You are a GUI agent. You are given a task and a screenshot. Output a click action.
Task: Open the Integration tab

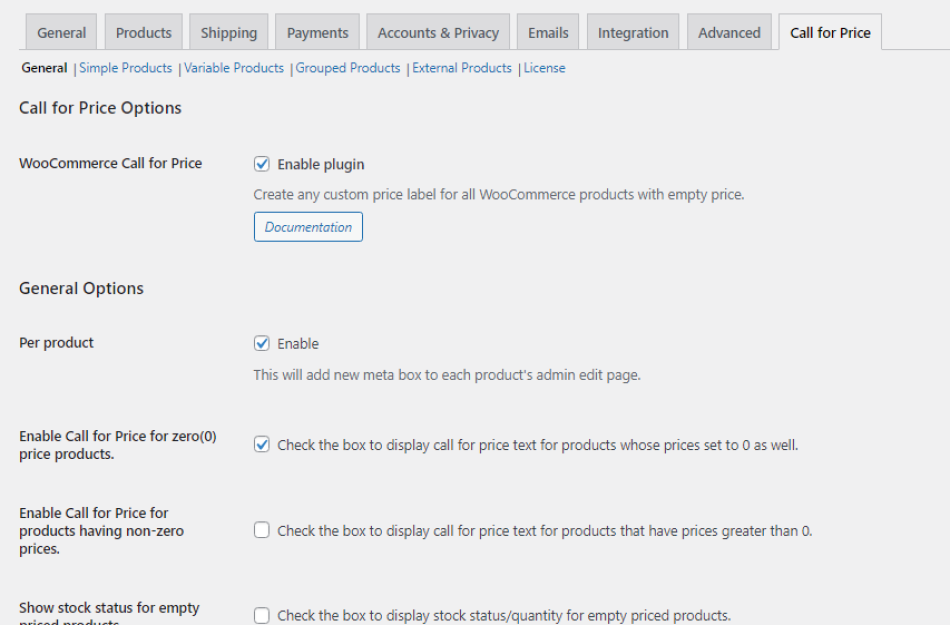tap(632, 32)
